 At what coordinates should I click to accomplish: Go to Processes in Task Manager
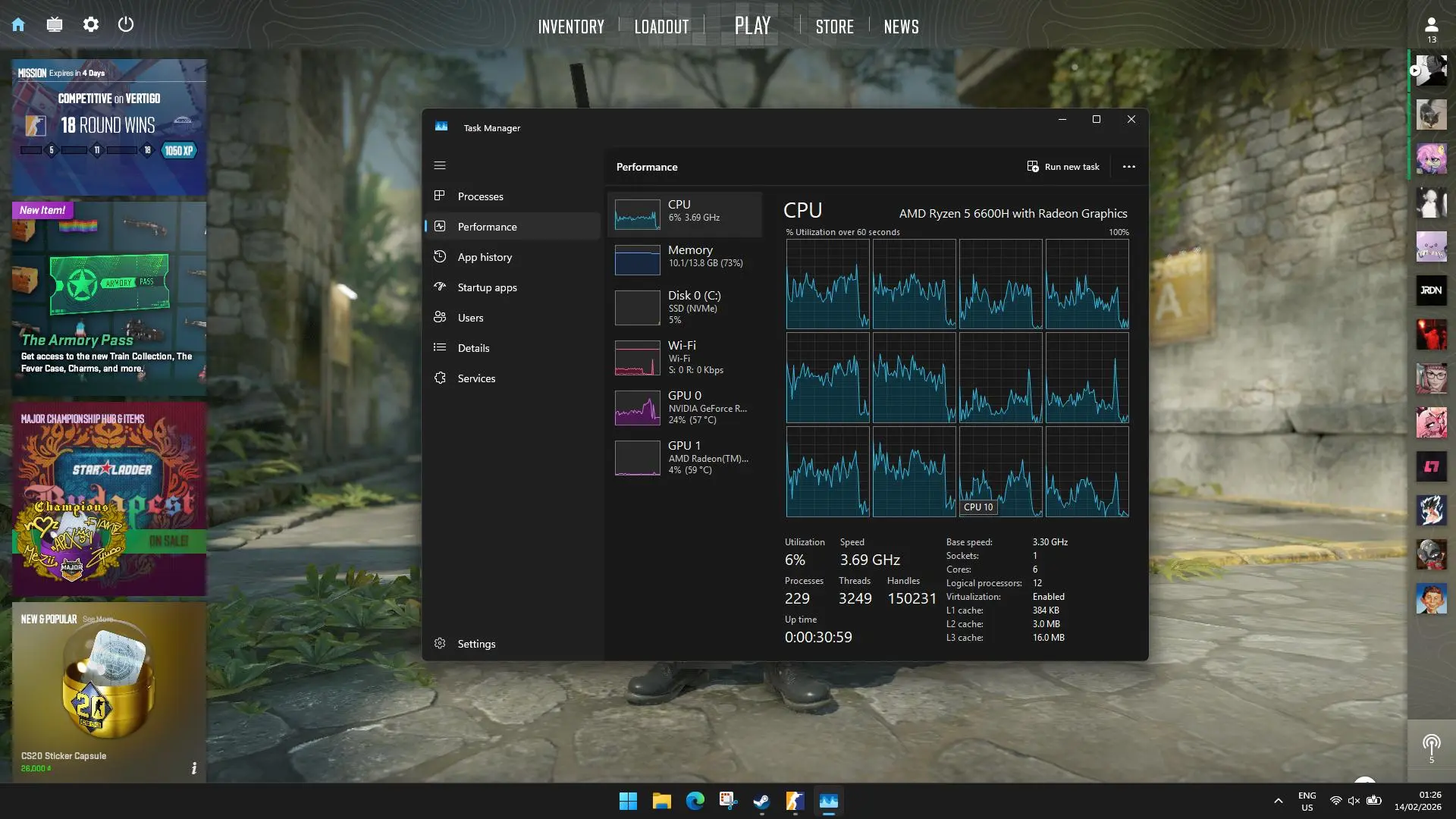[x=513, y=196]
